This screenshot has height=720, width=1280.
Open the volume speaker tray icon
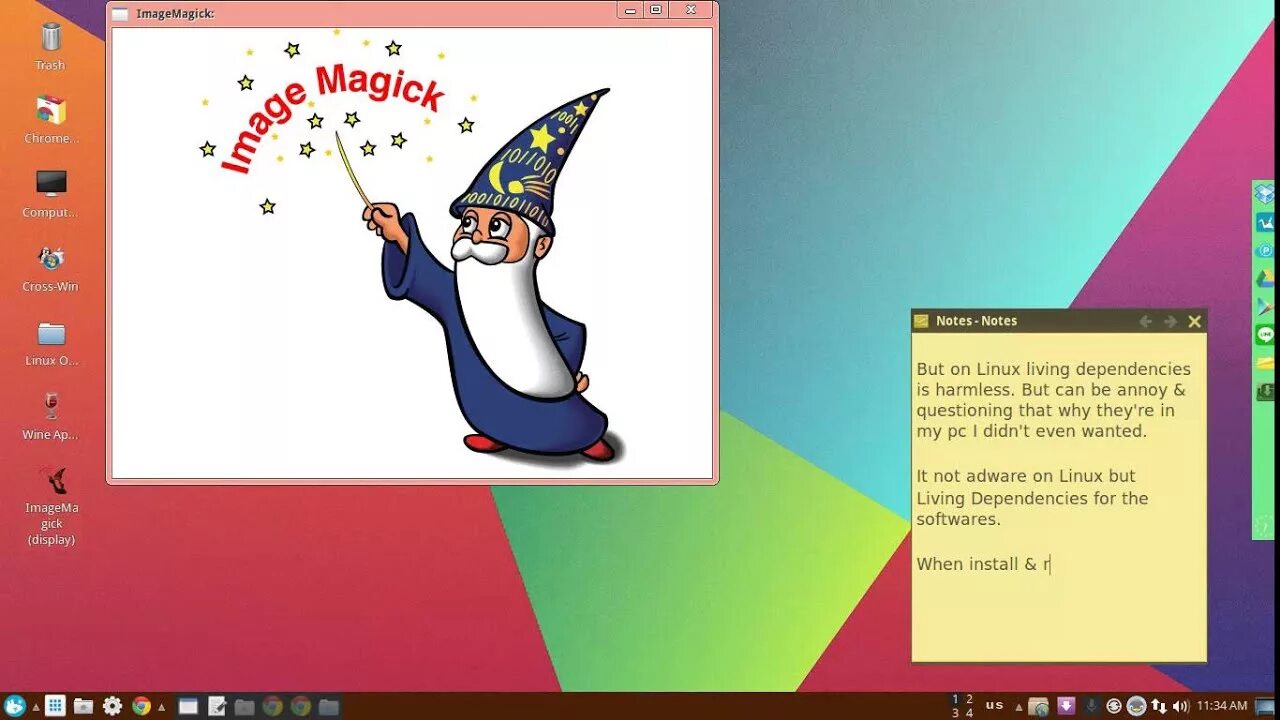coord(1181,706)
